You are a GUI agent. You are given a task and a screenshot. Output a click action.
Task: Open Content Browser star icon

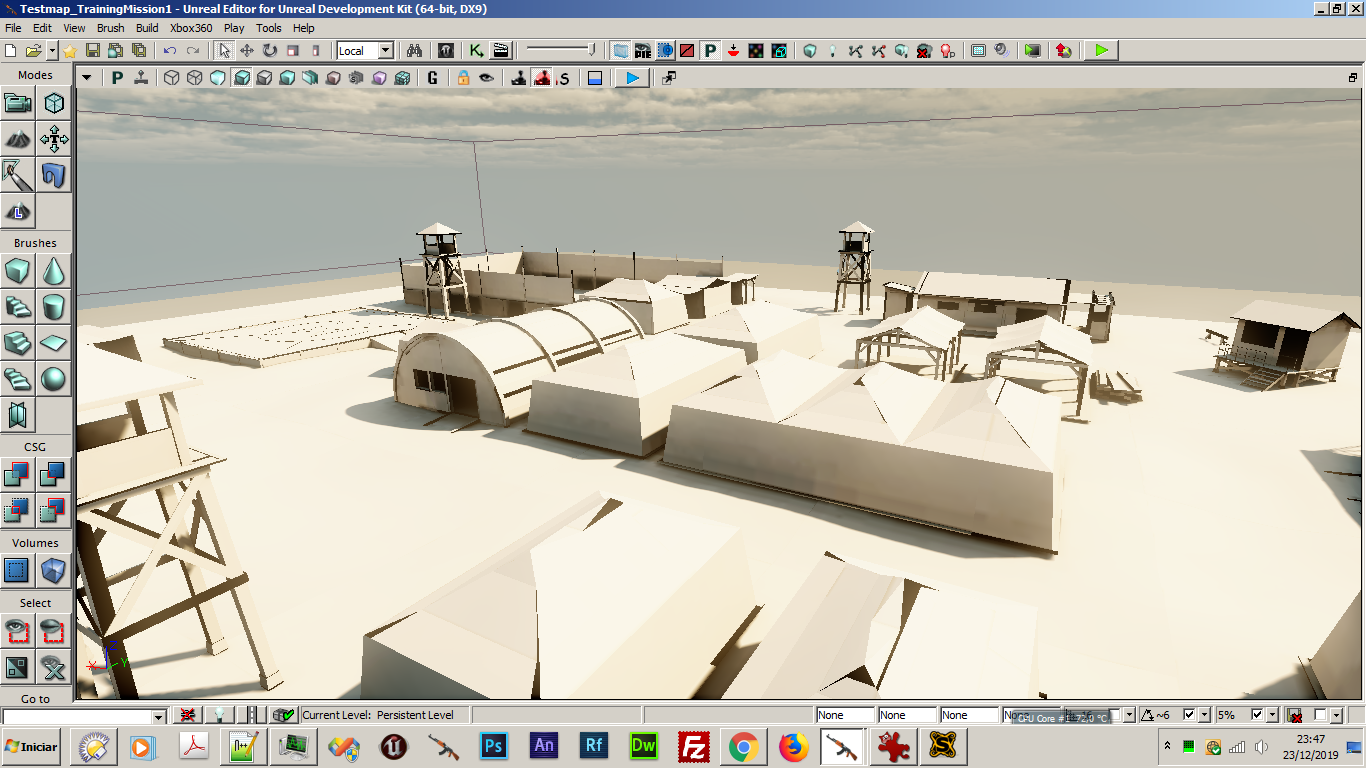(69, 50)
